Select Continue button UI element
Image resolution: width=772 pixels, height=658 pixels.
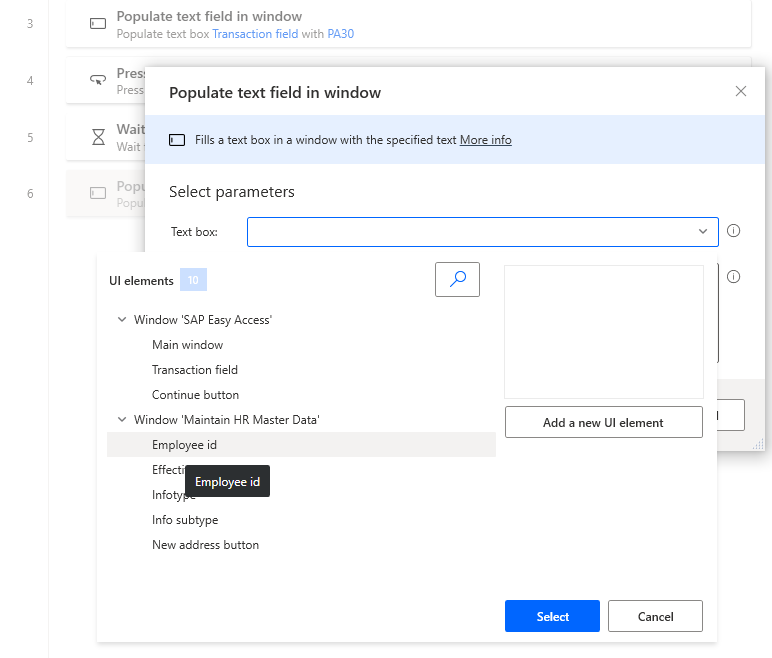tap(301, 395)
